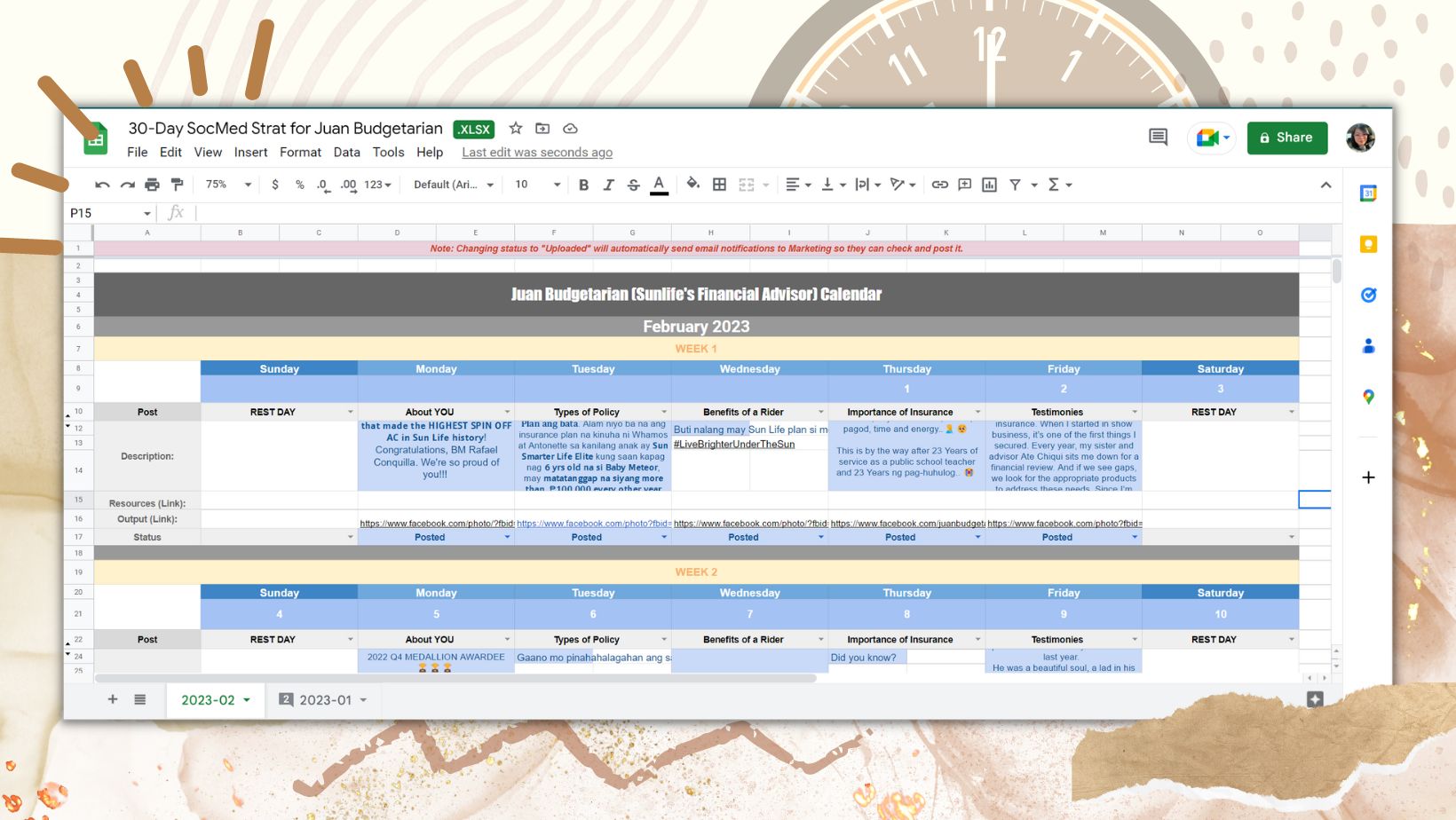This screenshot has width=1456, height=820.
Task: Open Monday Week 1 'About YOU' post dropdown
Action: (x=507, y=412)
